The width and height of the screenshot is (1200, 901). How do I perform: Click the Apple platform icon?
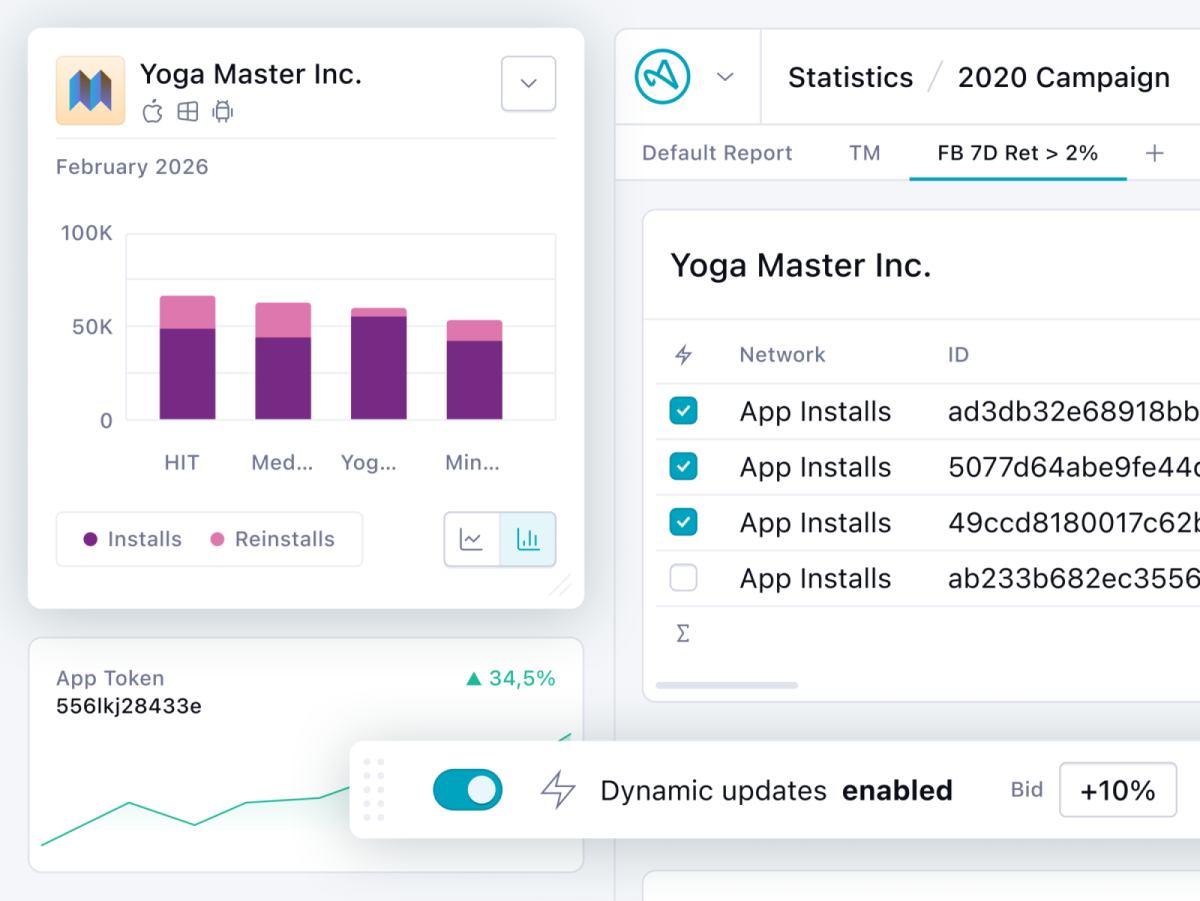tap(152, 111)
